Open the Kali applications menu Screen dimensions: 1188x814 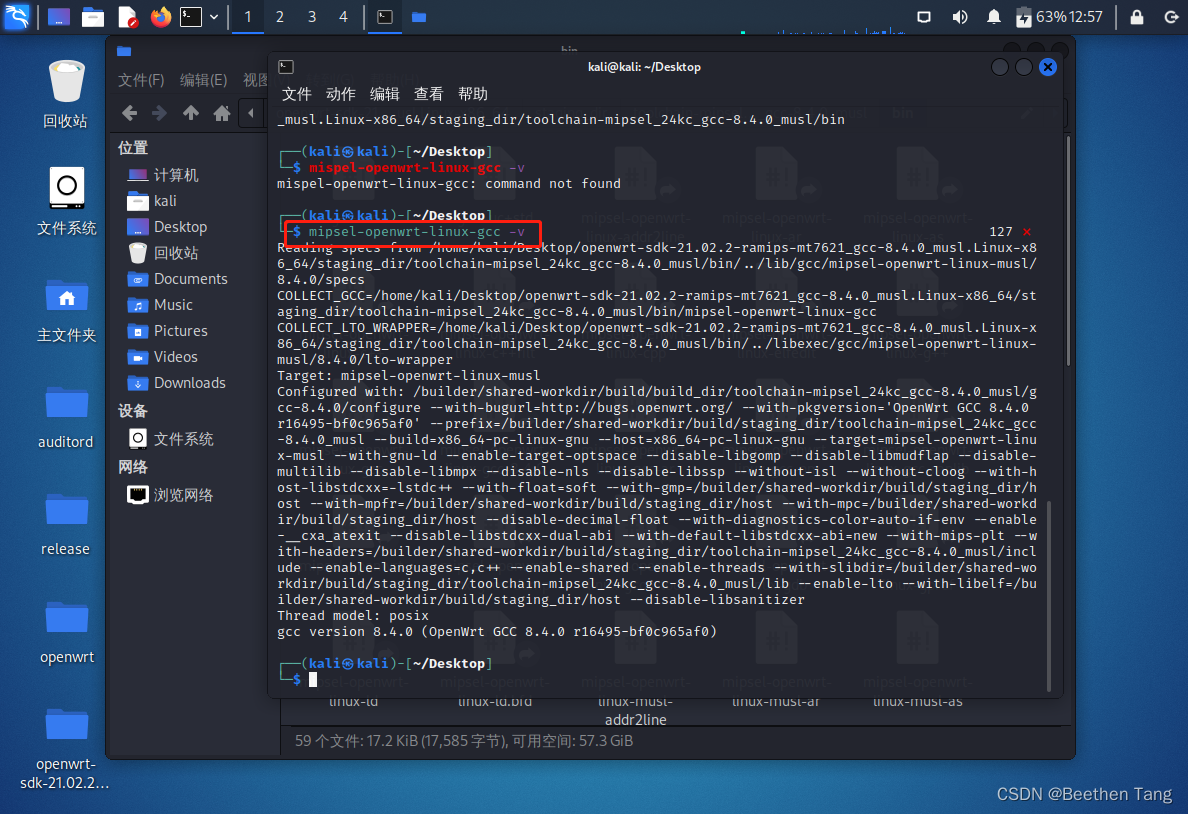tap(17, 17)
